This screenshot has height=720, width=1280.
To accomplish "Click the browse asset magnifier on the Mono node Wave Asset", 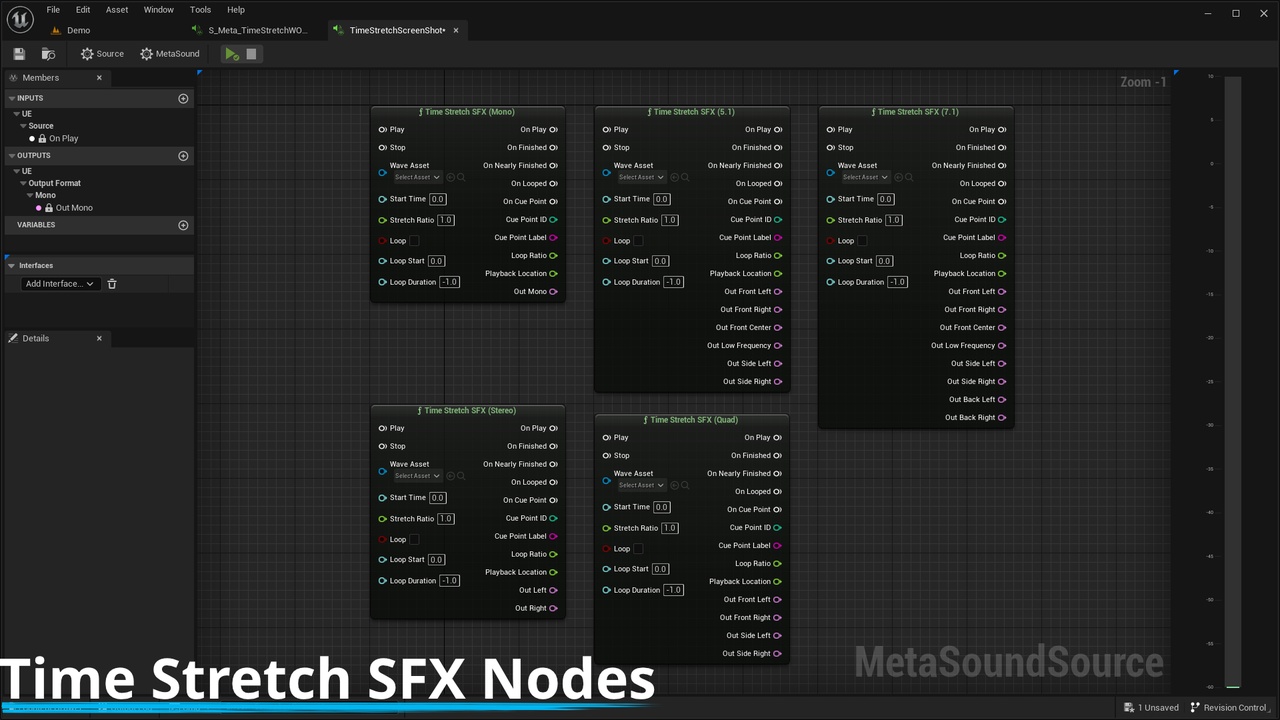I will tap(461, 177).
